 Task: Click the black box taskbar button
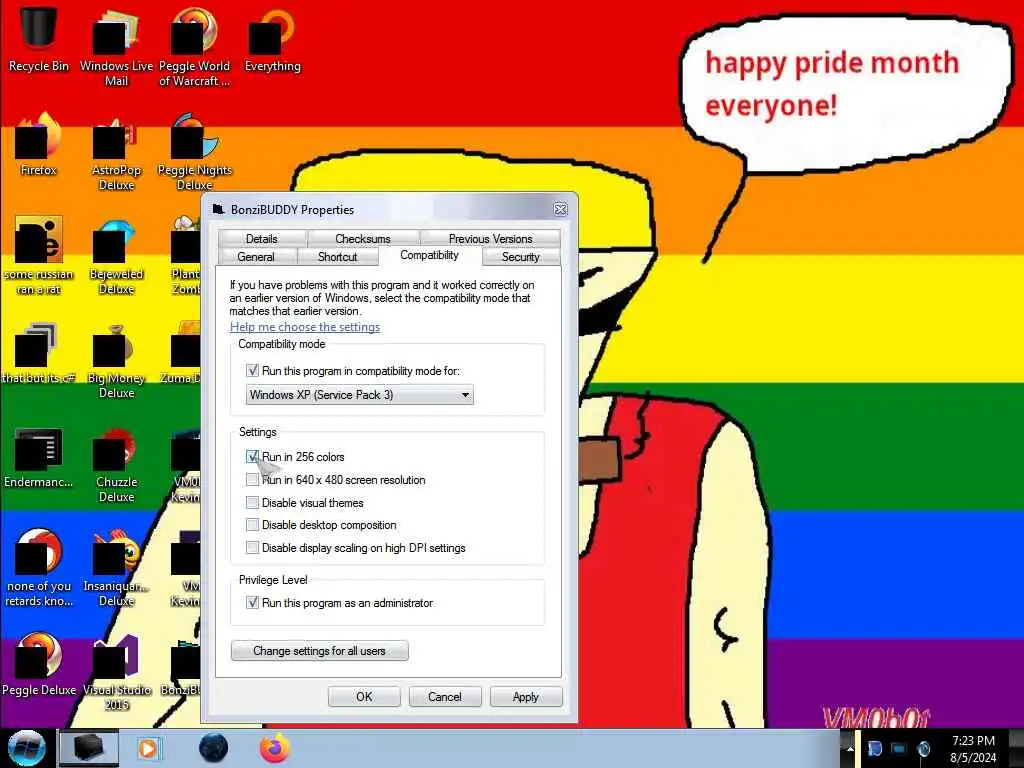pos(89,748)
